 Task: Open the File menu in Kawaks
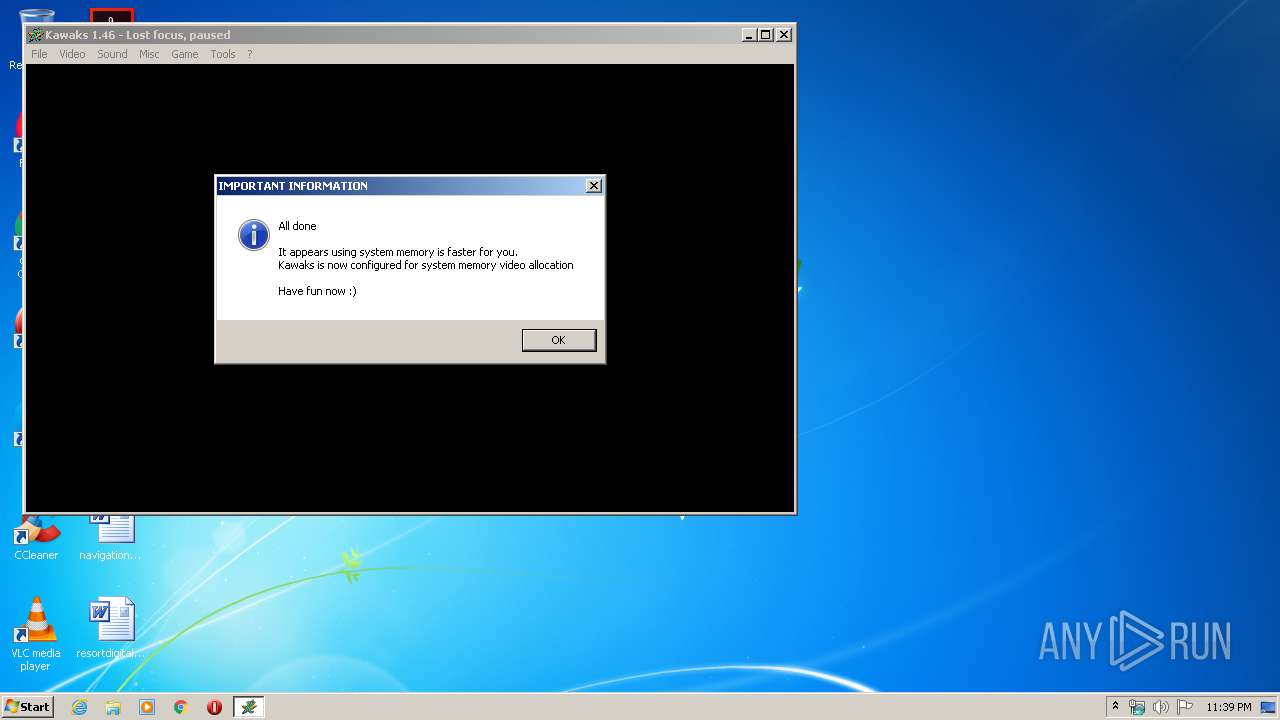pos(39,54)
